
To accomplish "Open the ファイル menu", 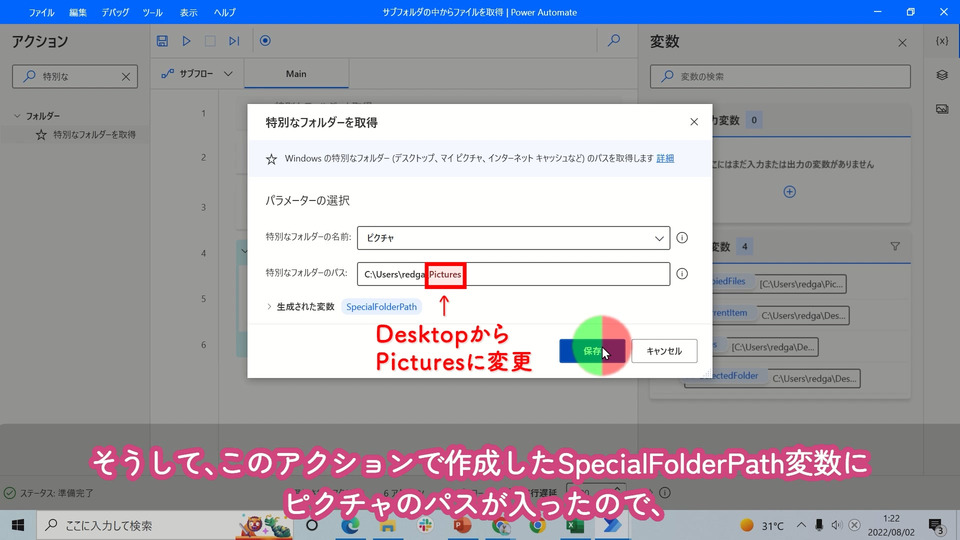I will (x=42, y=12).
